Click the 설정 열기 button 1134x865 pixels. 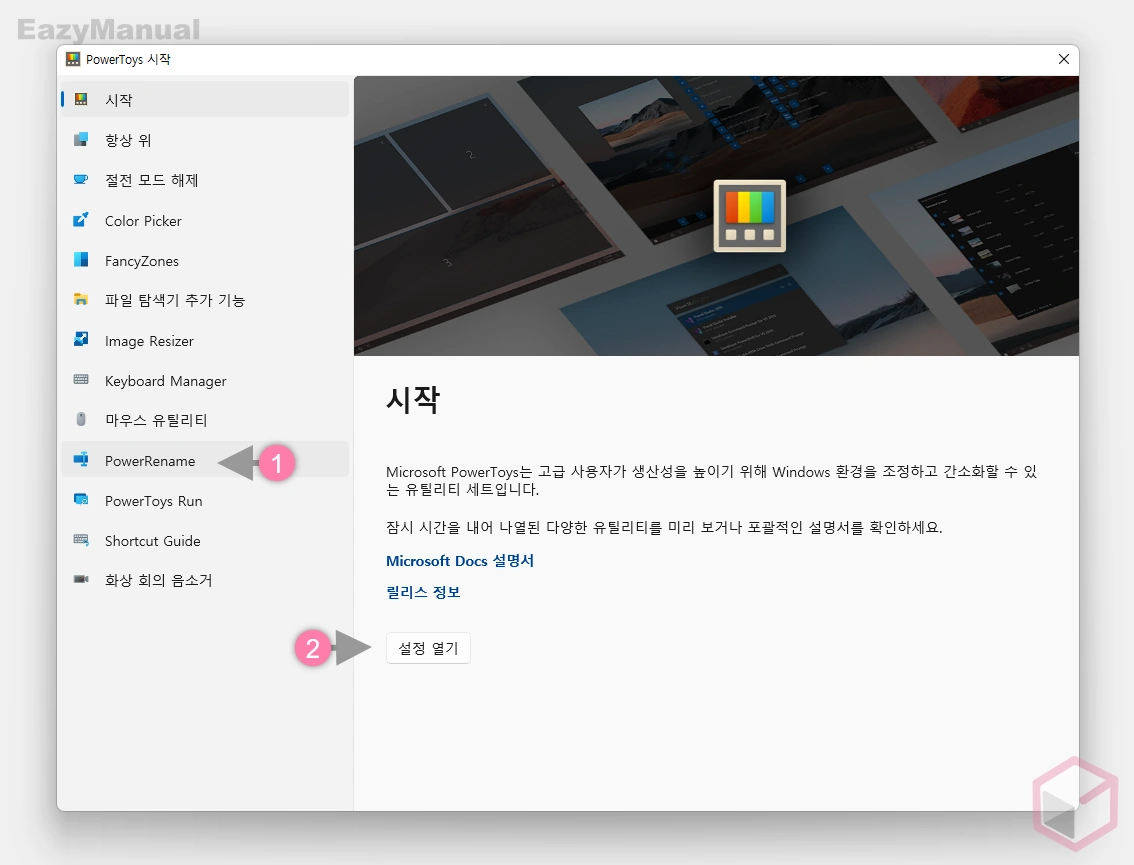click(428, 648)
